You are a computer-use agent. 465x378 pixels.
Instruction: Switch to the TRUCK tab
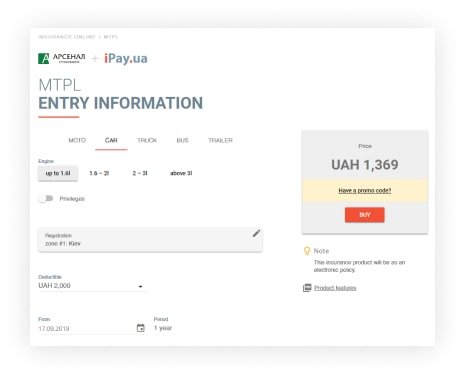point(147,140)
